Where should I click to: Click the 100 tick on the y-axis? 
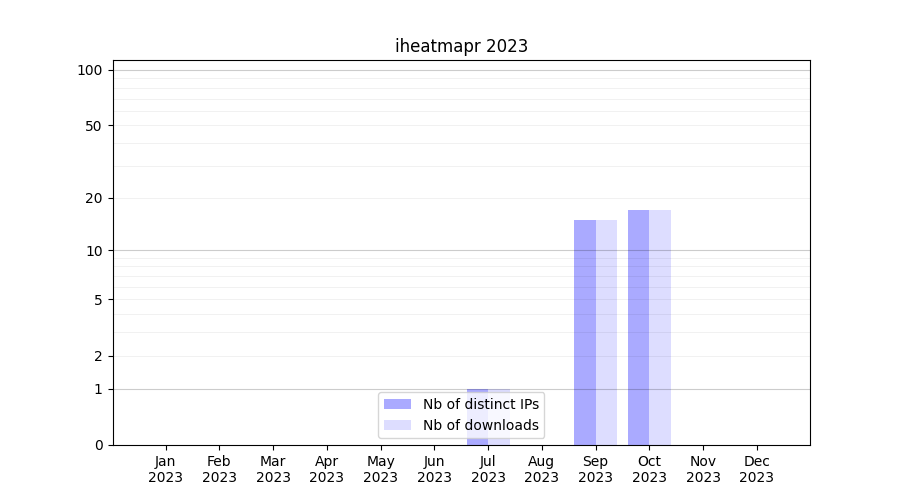coord(90,70)
